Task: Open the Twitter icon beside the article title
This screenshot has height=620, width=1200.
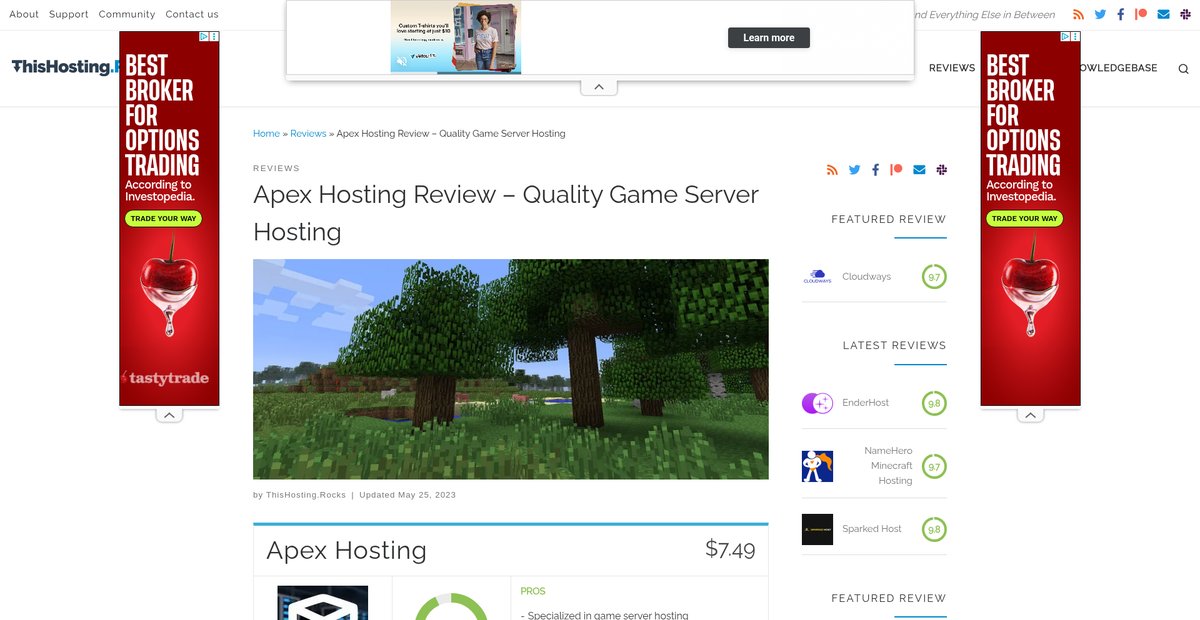Action: point(854,170)
